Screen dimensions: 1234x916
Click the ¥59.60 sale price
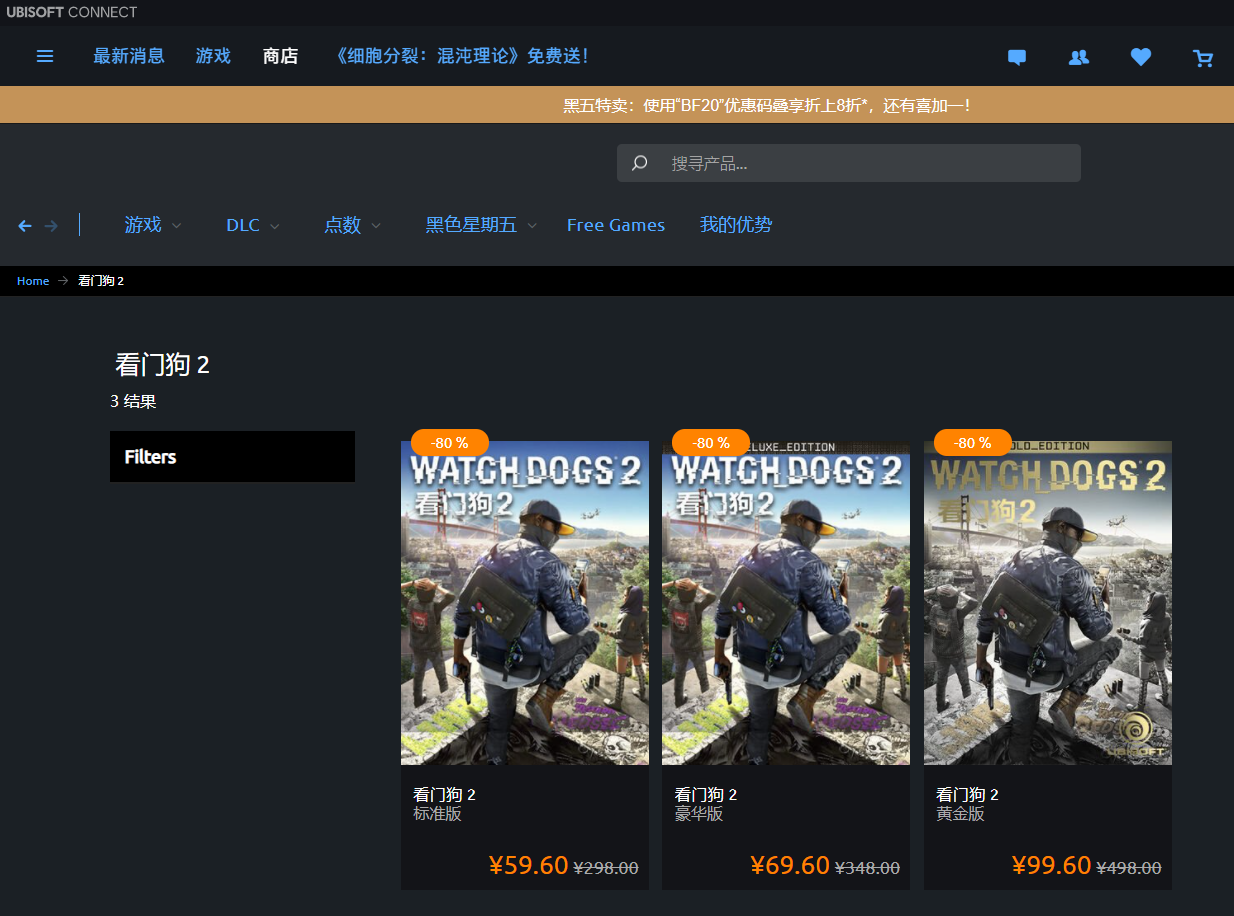point(528,865)
